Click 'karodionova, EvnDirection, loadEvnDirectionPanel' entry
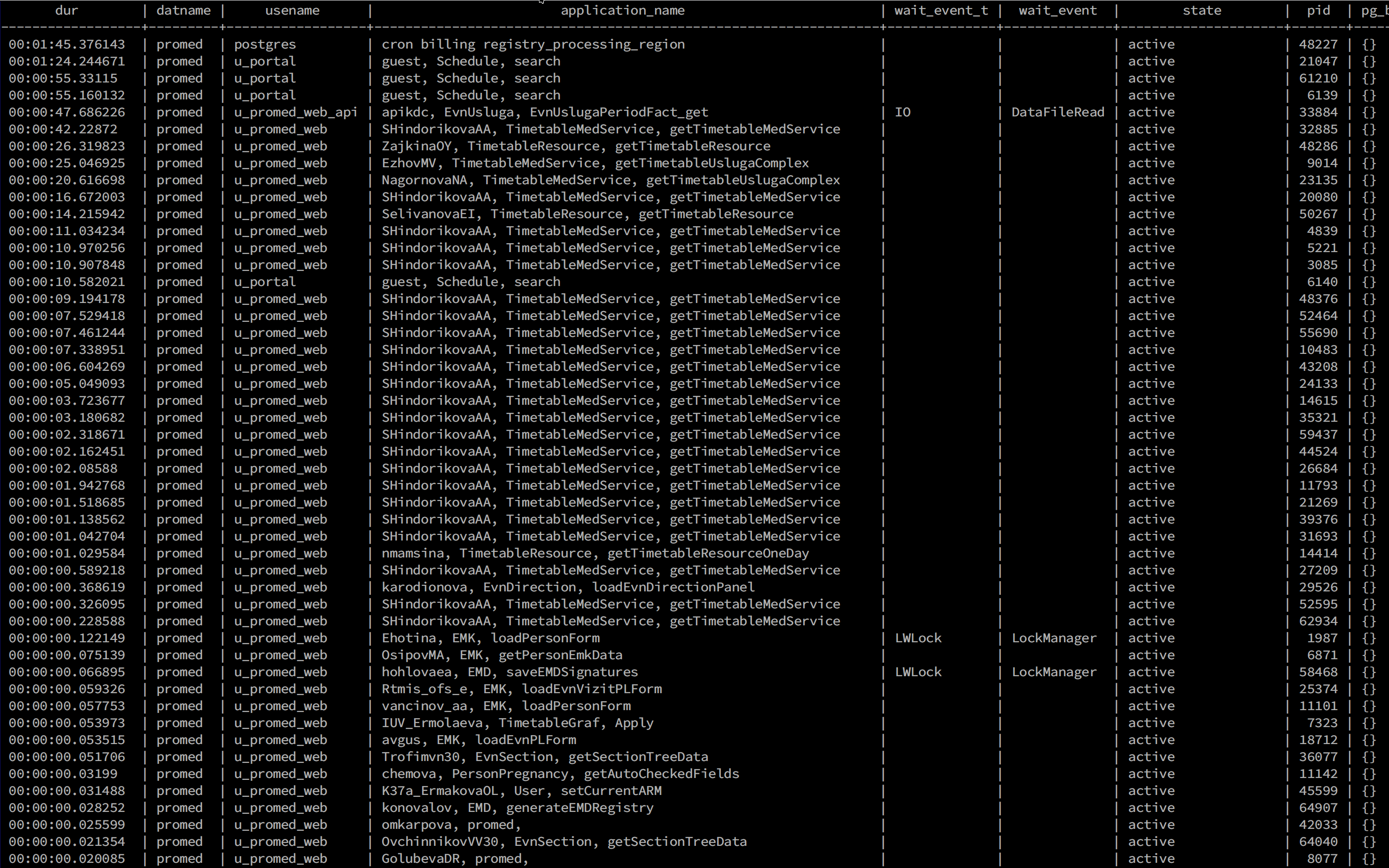 (x=568, y=587)
